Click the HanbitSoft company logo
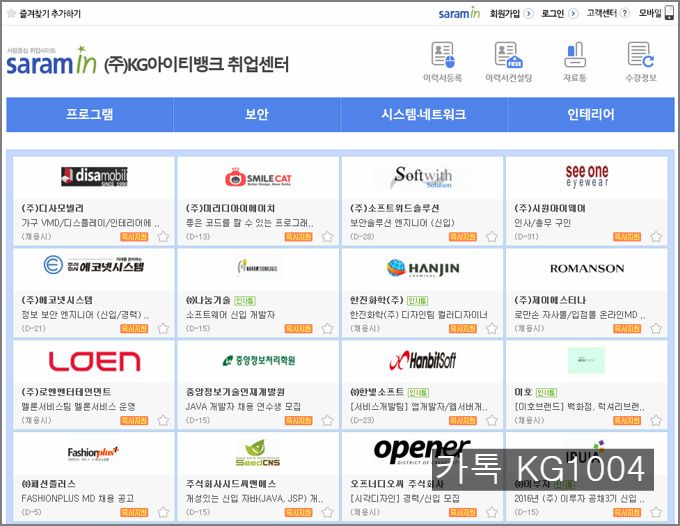The width and height of the screenshot is (680, 526). [x=422, y=360]
